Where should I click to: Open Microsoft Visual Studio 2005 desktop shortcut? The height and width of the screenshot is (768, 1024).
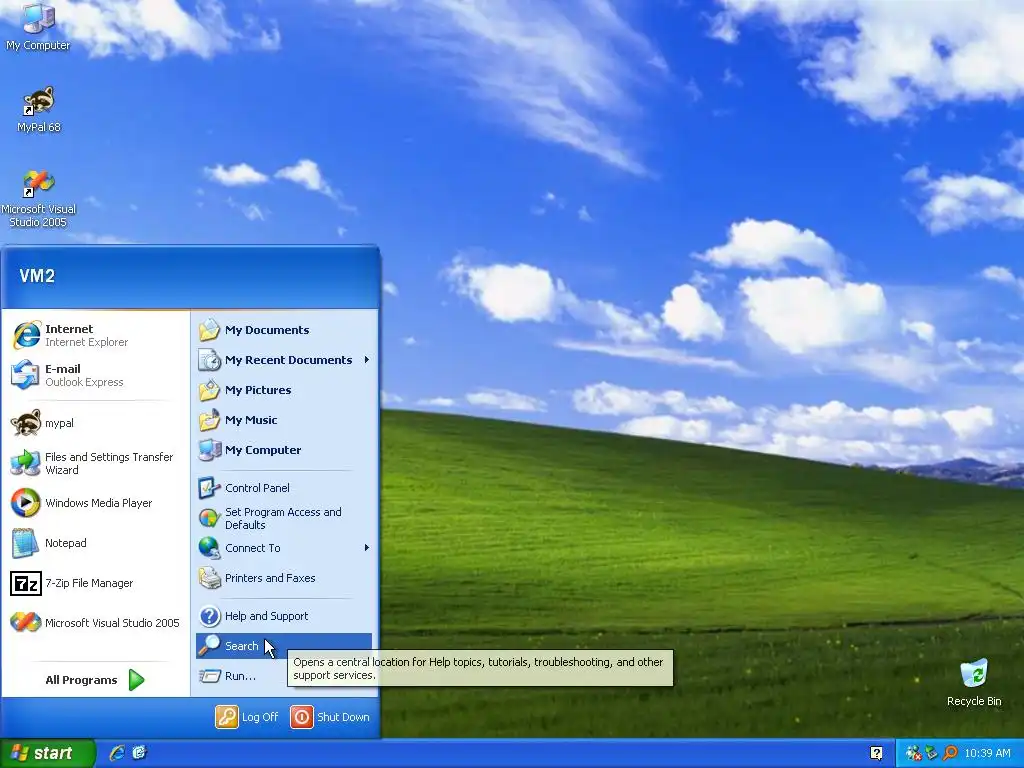pyautogui.click(x=39, y=198)
